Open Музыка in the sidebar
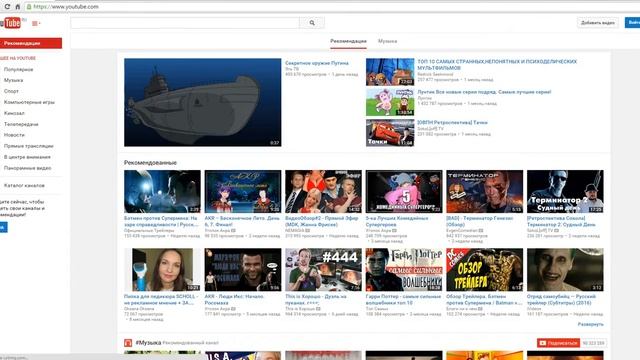Viewport: 640px width, 360px height. [13, 80]
